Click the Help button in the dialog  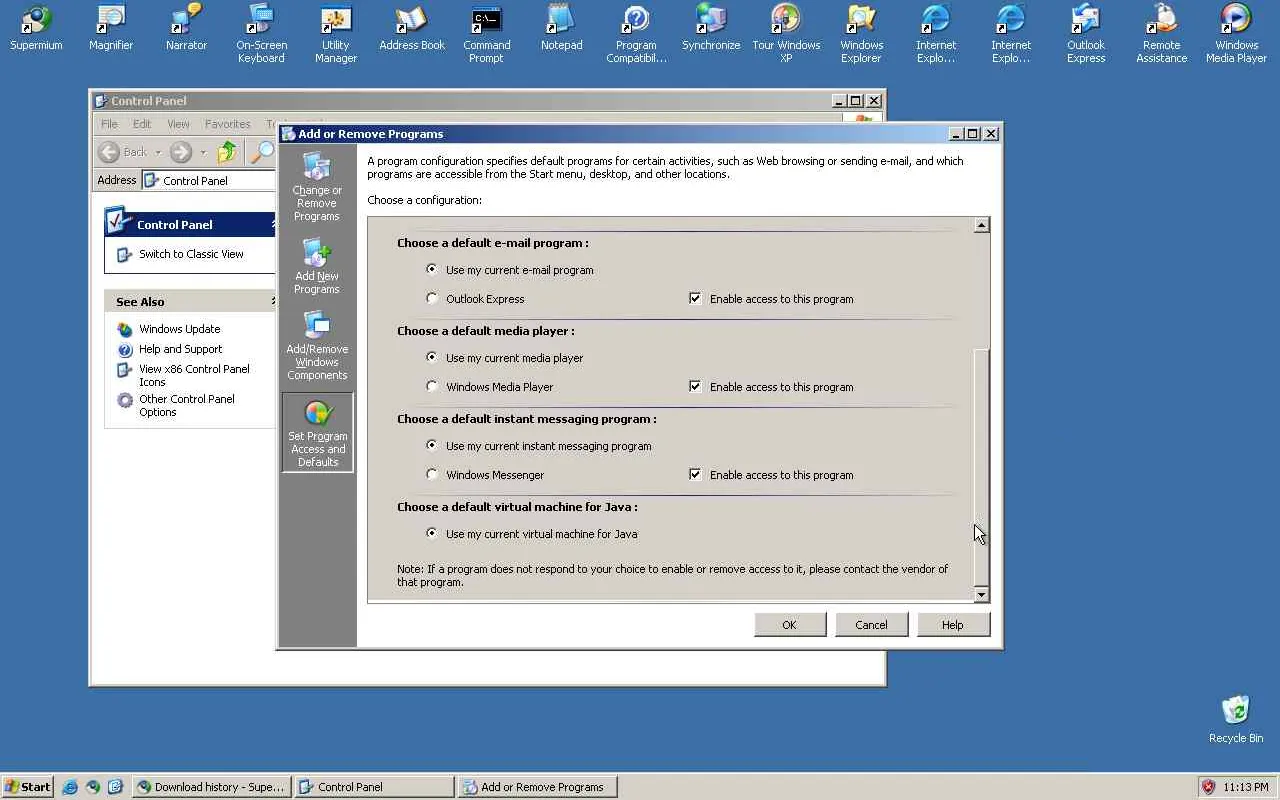coord(952,625)
